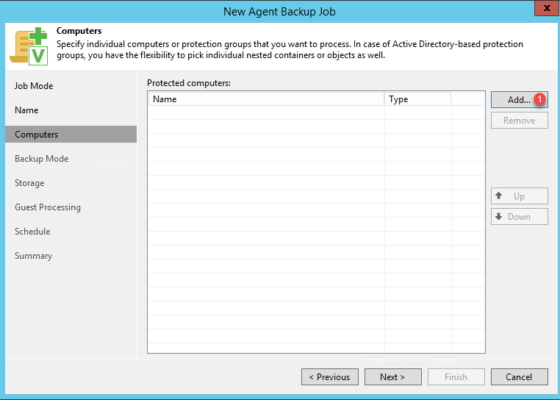
Task: Cancel the New Agent Backup Job
Action: [x=519, y=377]
